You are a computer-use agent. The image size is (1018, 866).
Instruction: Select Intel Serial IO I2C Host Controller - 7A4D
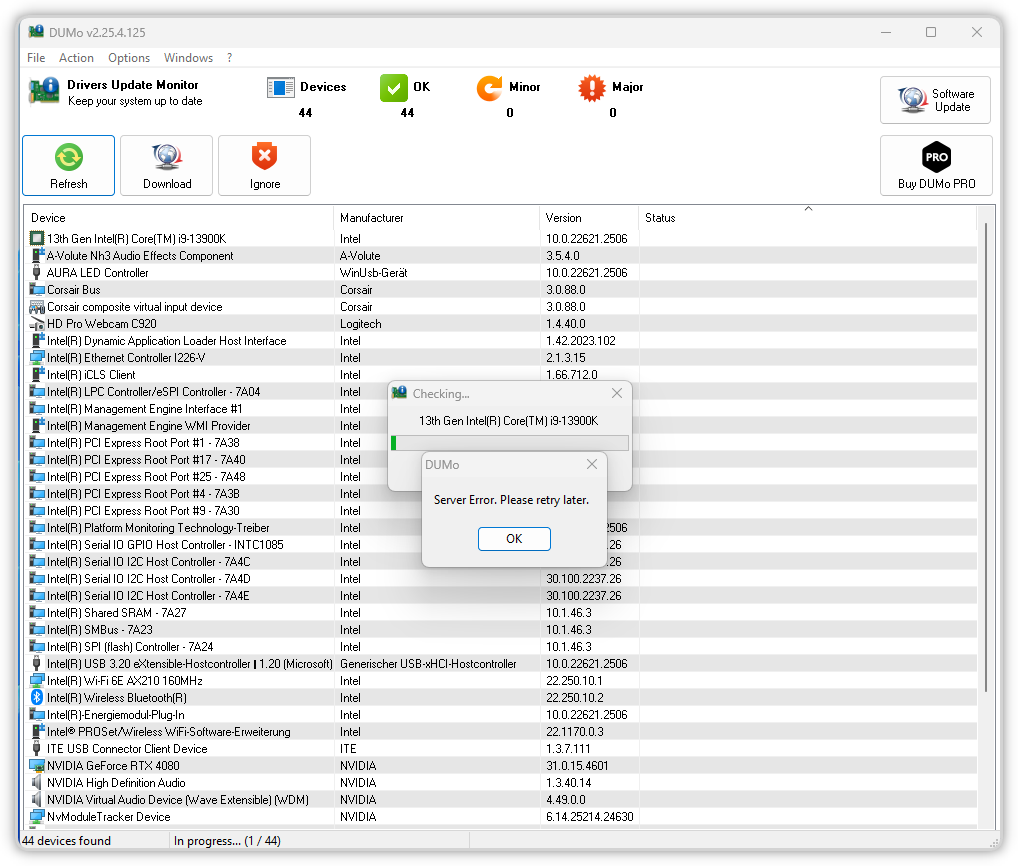click(x=149, y=579)
